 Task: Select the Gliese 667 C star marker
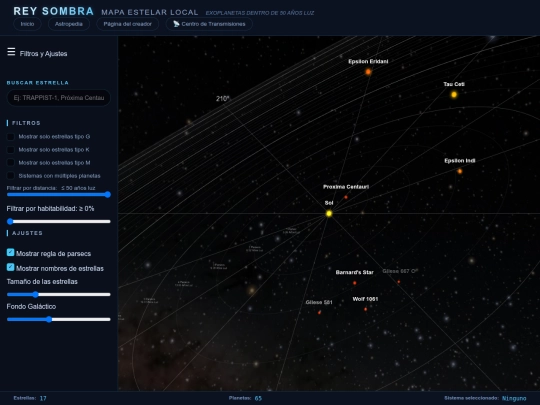point(399,282)
